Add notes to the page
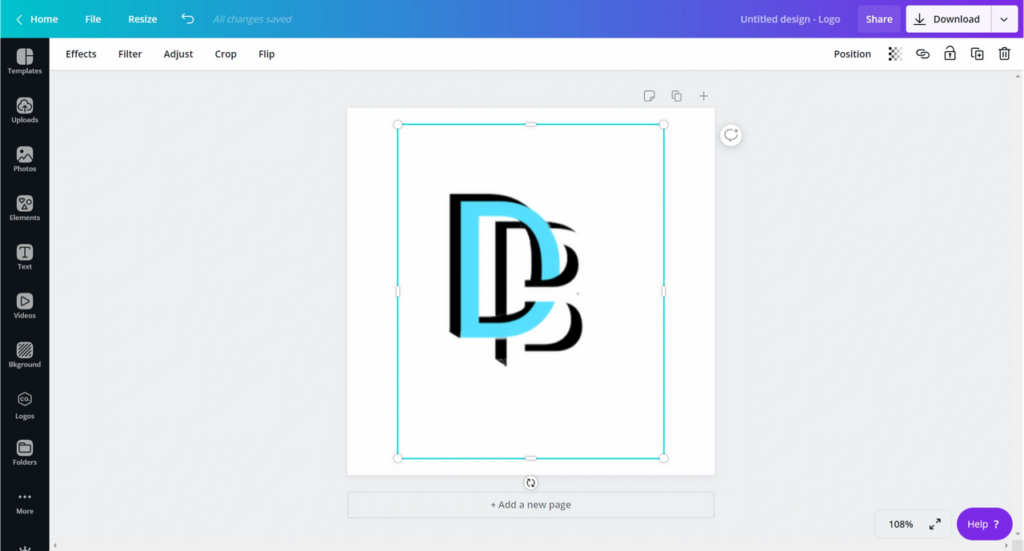This screenshot has height=551, width=1024. click(649, 96)
